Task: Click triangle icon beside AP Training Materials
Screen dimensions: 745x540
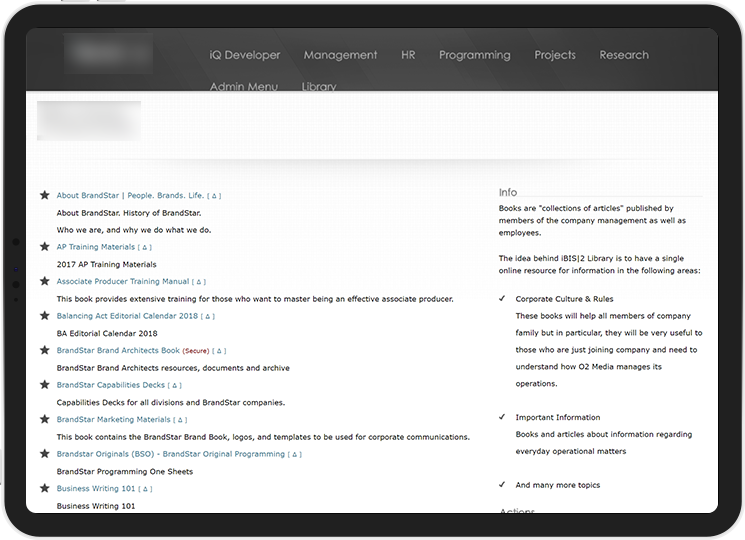Action: pos(145,247)
